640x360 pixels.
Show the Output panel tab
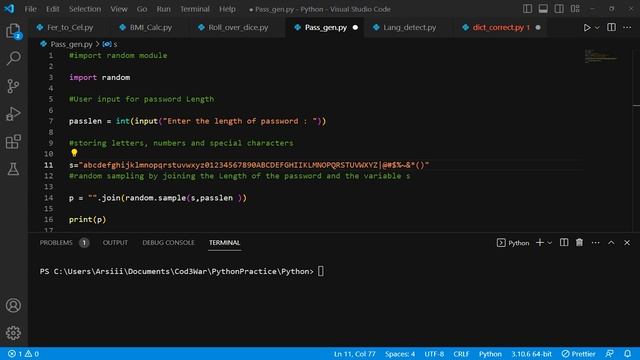pos(115,242)
